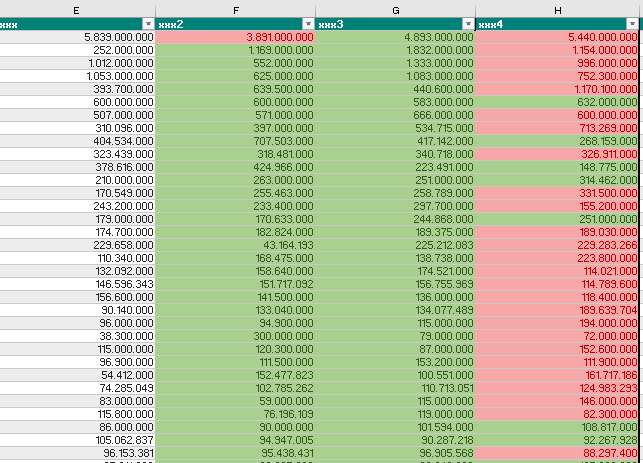Select cell 263.000.000
The image size is (643, 463).
[x=235, y=180]
